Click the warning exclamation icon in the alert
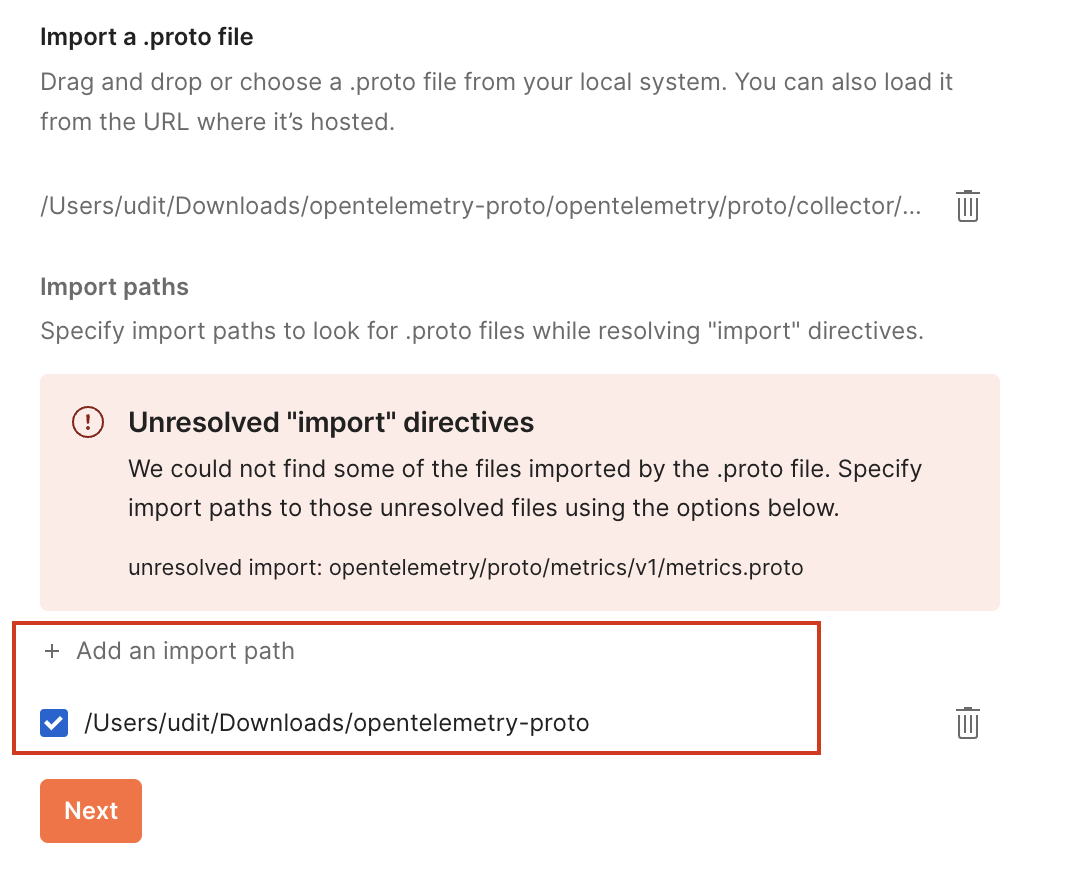This screenshot has height=886, width=1074. (87, 422)
